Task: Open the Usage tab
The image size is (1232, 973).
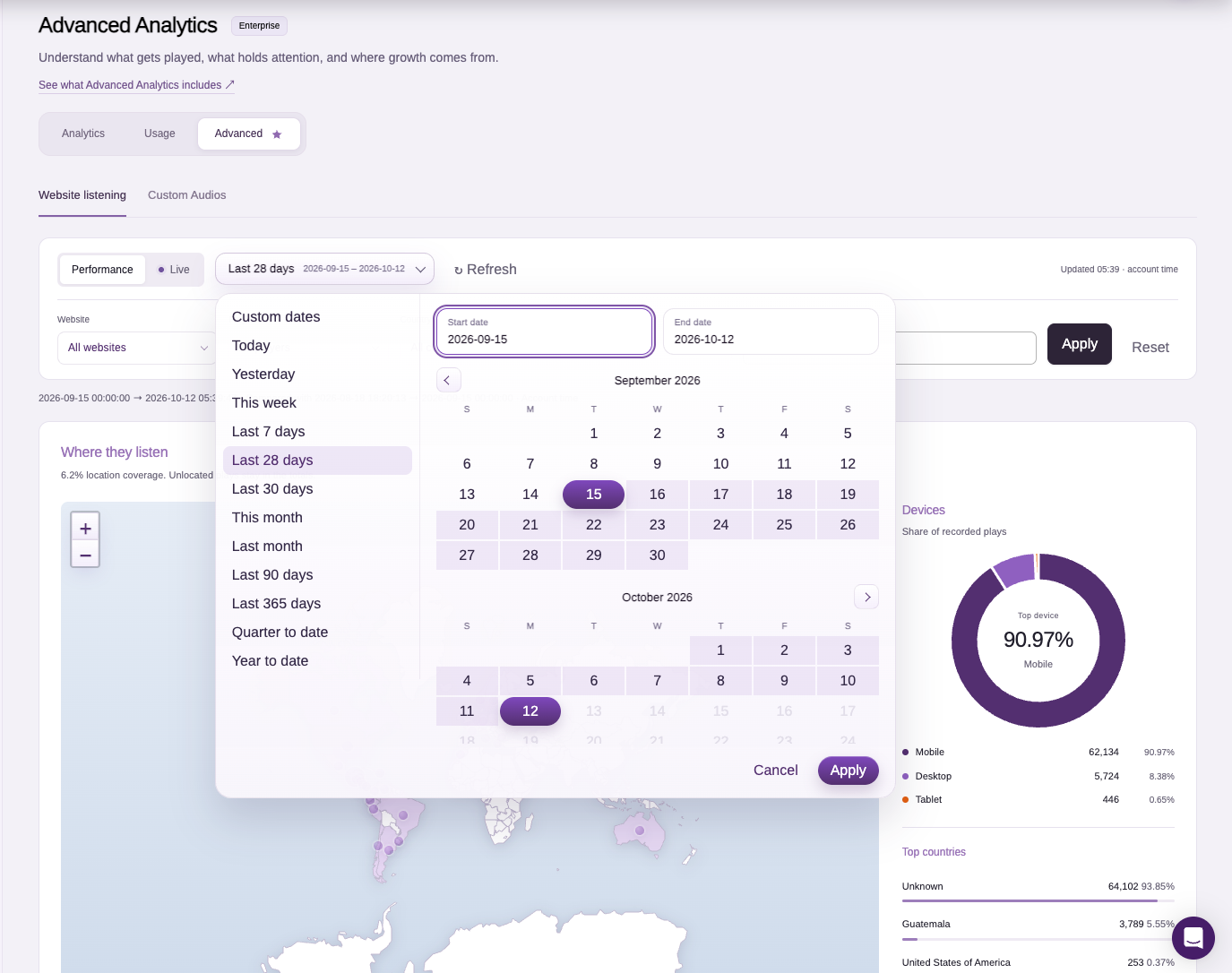Action: [x=159, y=133]
